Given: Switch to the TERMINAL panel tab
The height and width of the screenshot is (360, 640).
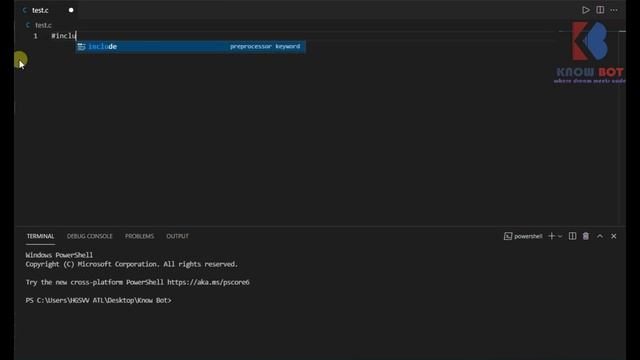Looking at the screenshot, I should [40, 236].
